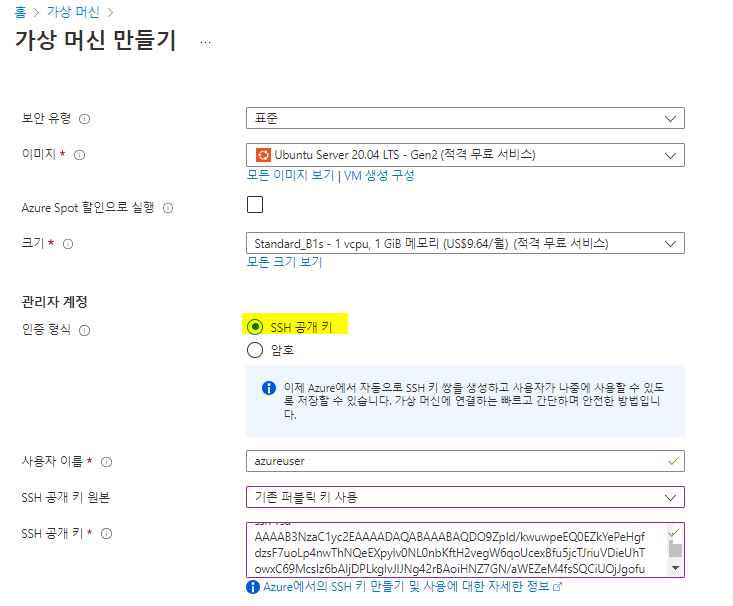This screenshot has width=733, height=606.
Task: Open the Ubuntu Server image dropdown
Action: (465, 155)
